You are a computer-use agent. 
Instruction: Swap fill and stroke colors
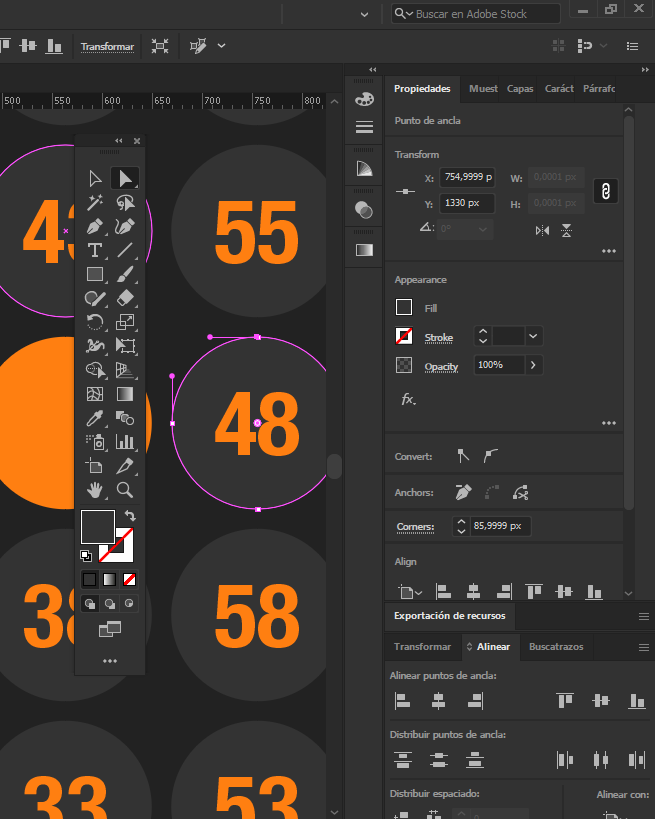coord(130,516)
